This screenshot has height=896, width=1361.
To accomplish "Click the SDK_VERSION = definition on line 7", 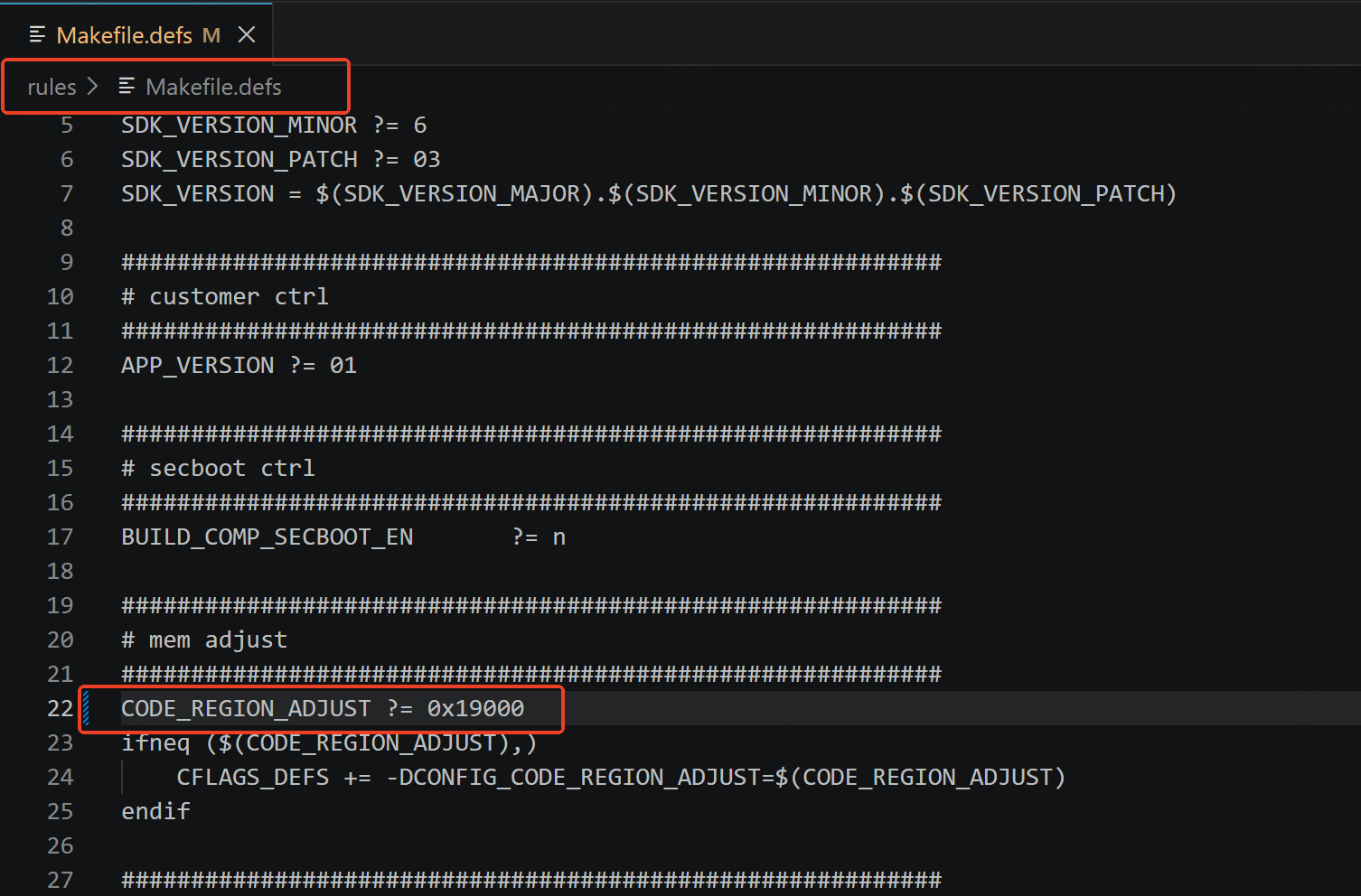I will (649, 193).
